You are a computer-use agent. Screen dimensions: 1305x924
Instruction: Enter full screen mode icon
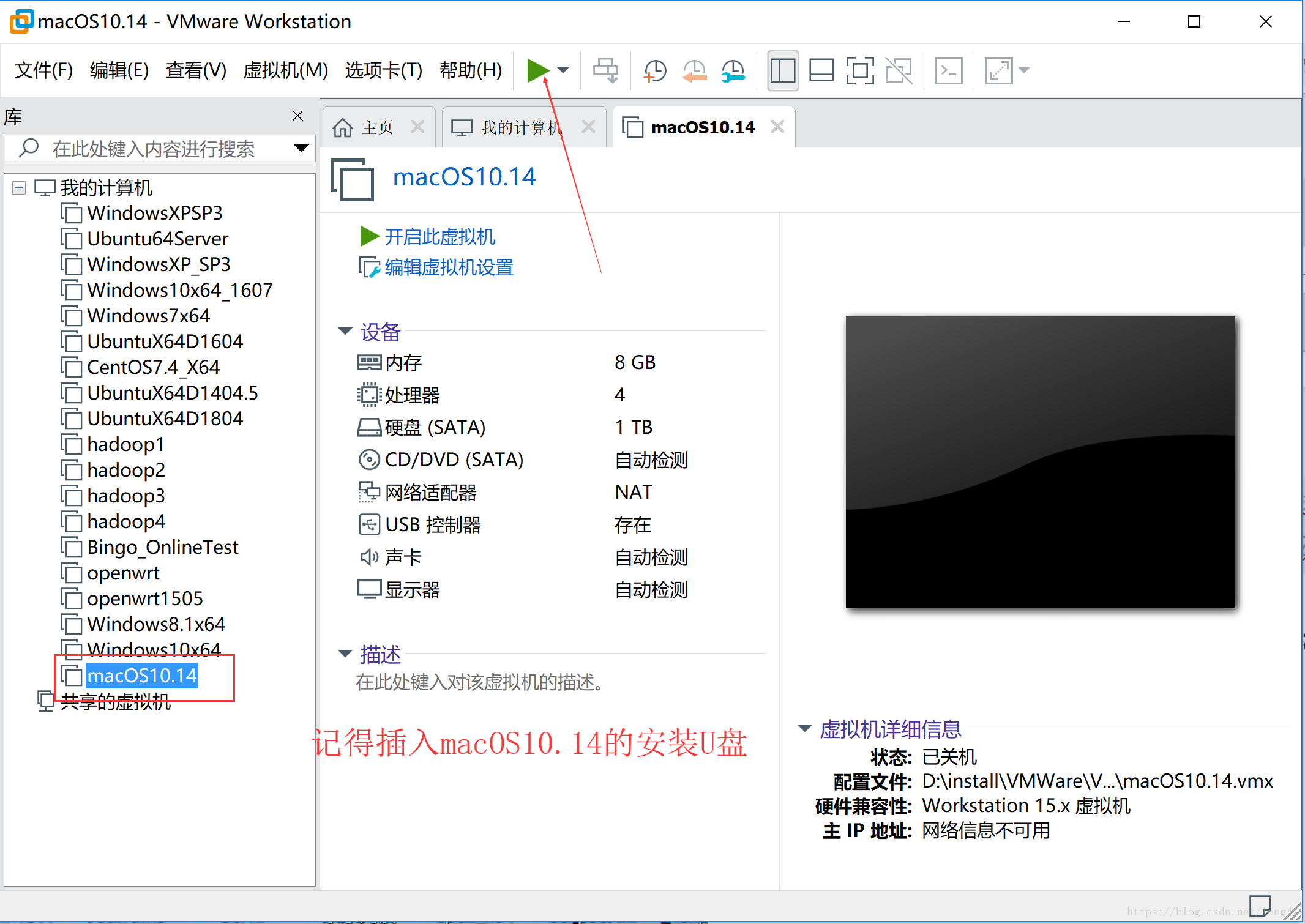coord(860,70)
